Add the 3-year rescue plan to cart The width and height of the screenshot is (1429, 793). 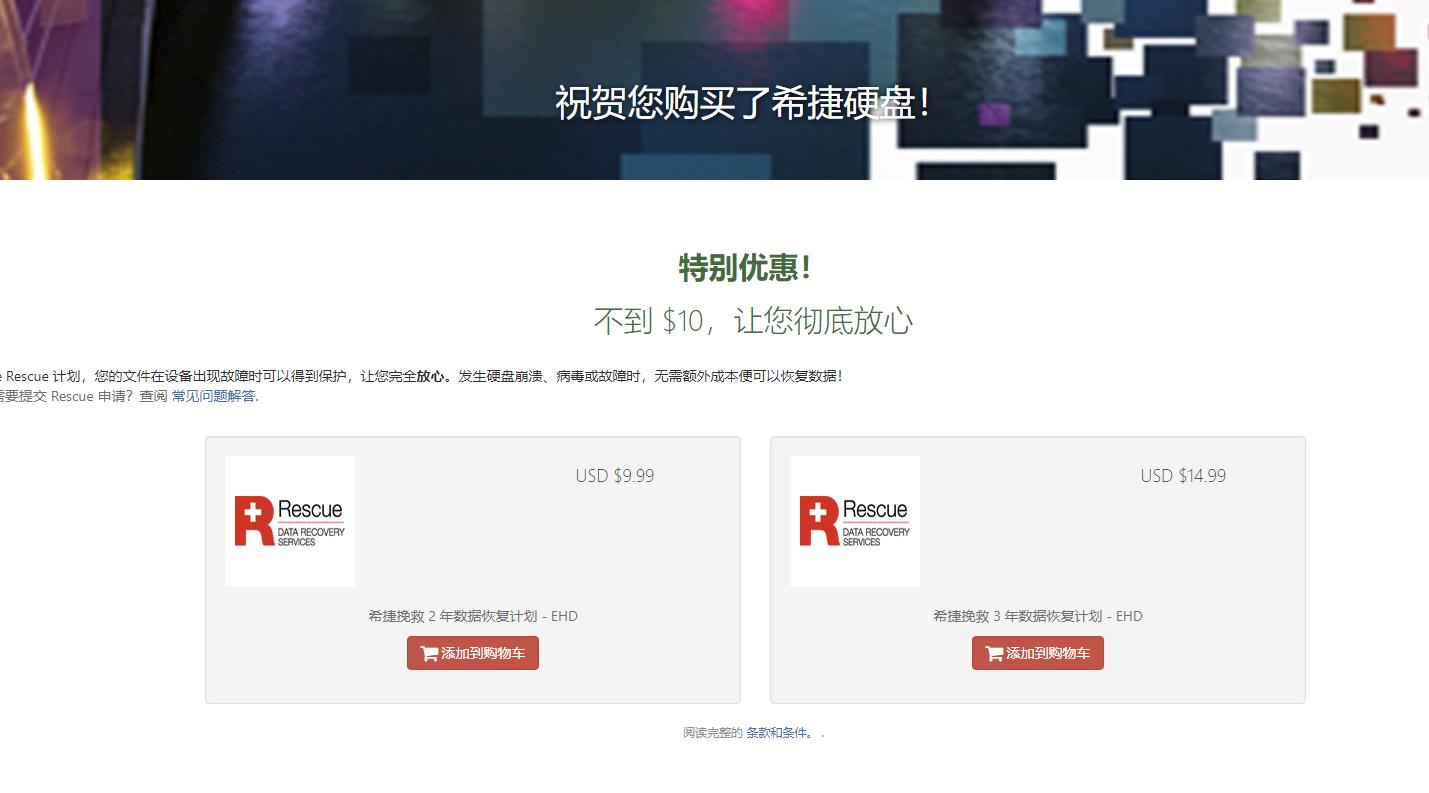tap(1037, 653)
